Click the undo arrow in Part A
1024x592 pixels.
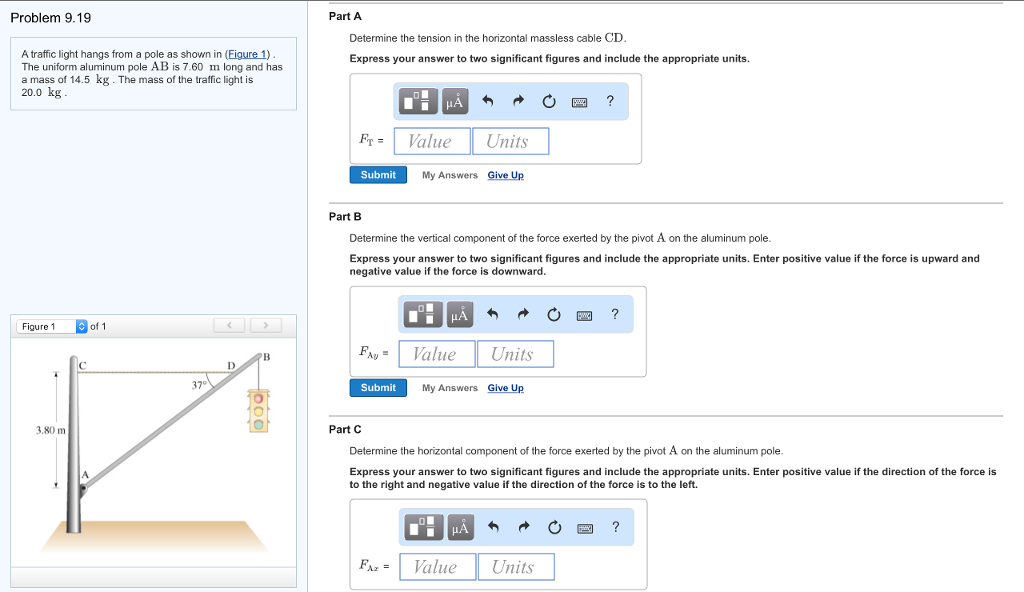pos(488,101)
